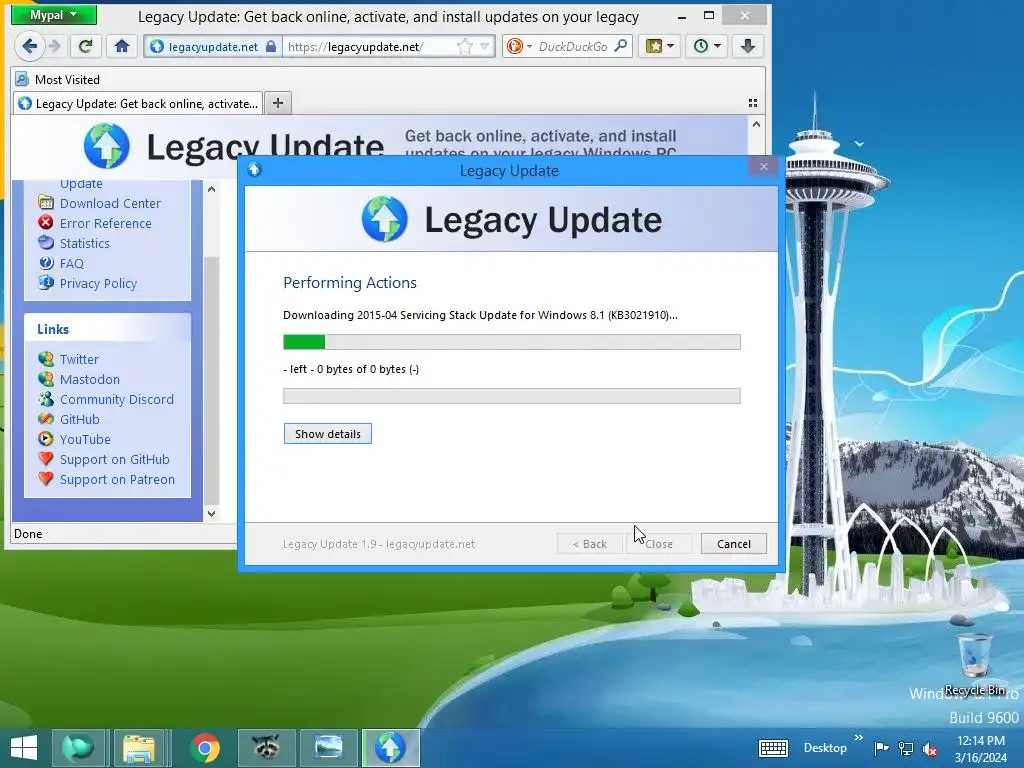Go back with the browser Back arrow

pos(29,46)
